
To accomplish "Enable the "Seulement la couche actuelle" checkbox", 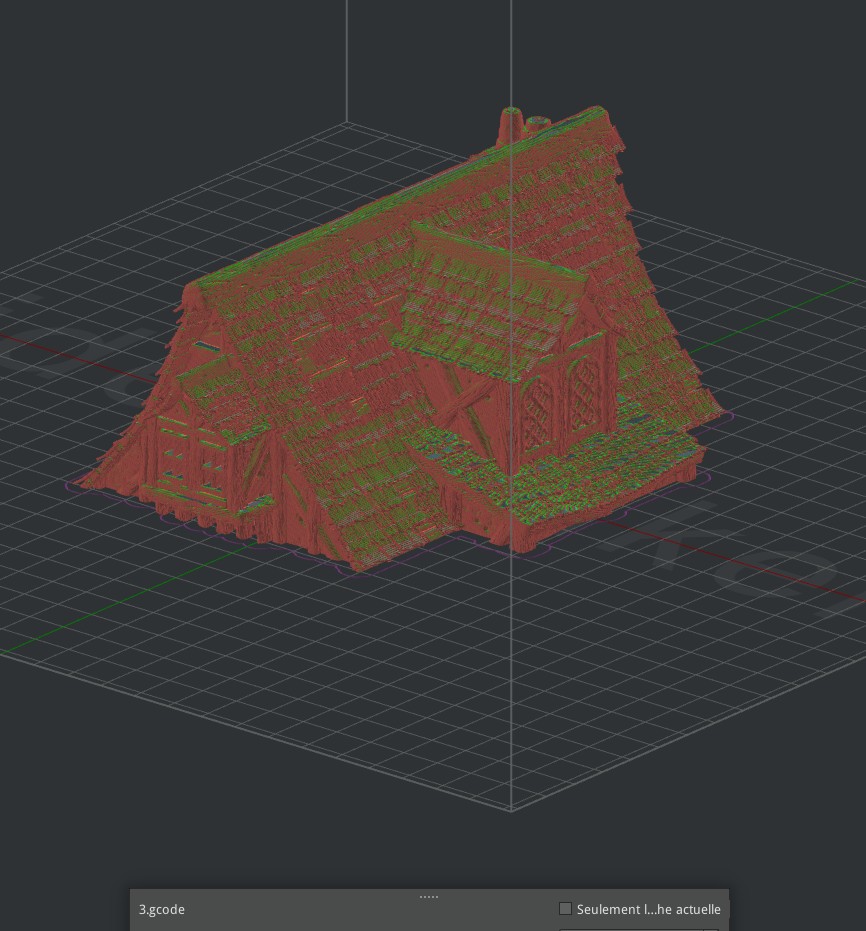I will tap(565, 908).
